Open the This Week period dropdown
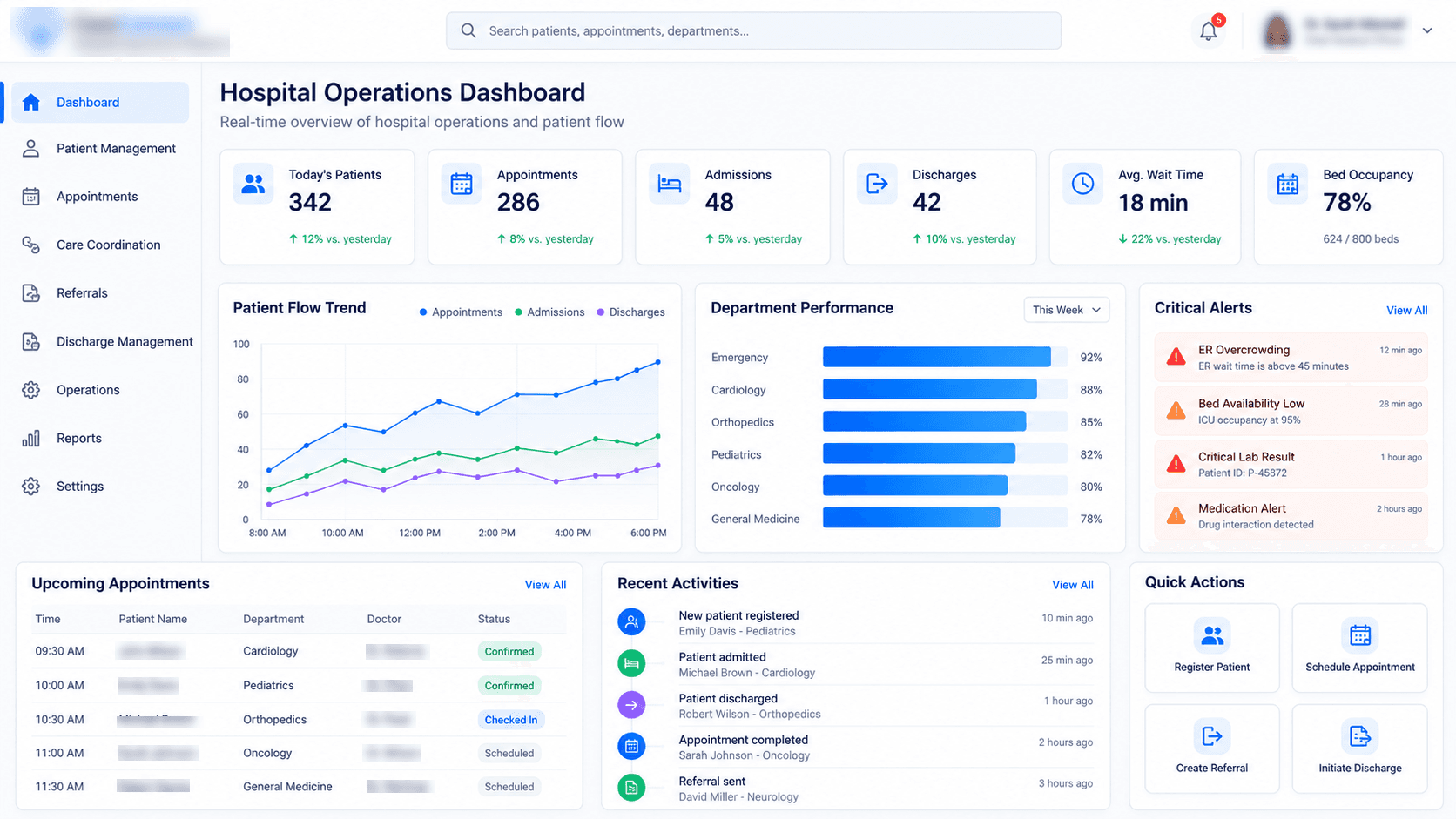1456x819 pixels. pos(1067,310)
